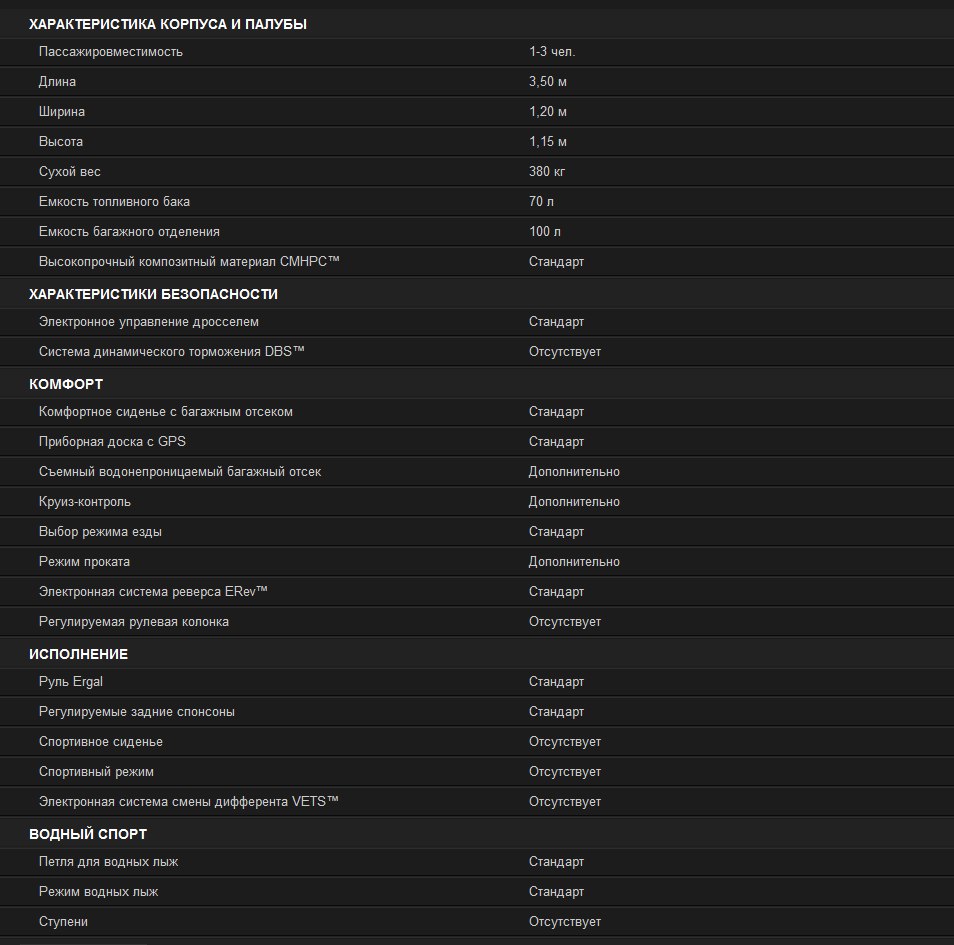Click the ВОДНЫЙ СПОРТ section heading
Screen dimensions: 954x945
tap(88, 834)
